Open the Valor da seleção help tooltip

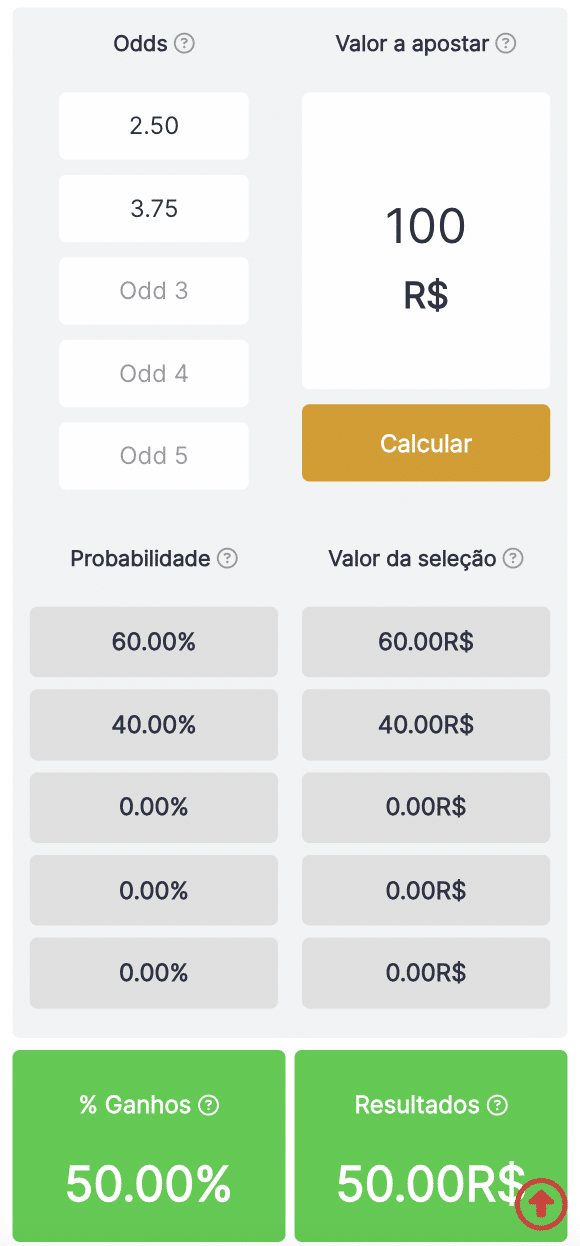click(x=513, y=559)
